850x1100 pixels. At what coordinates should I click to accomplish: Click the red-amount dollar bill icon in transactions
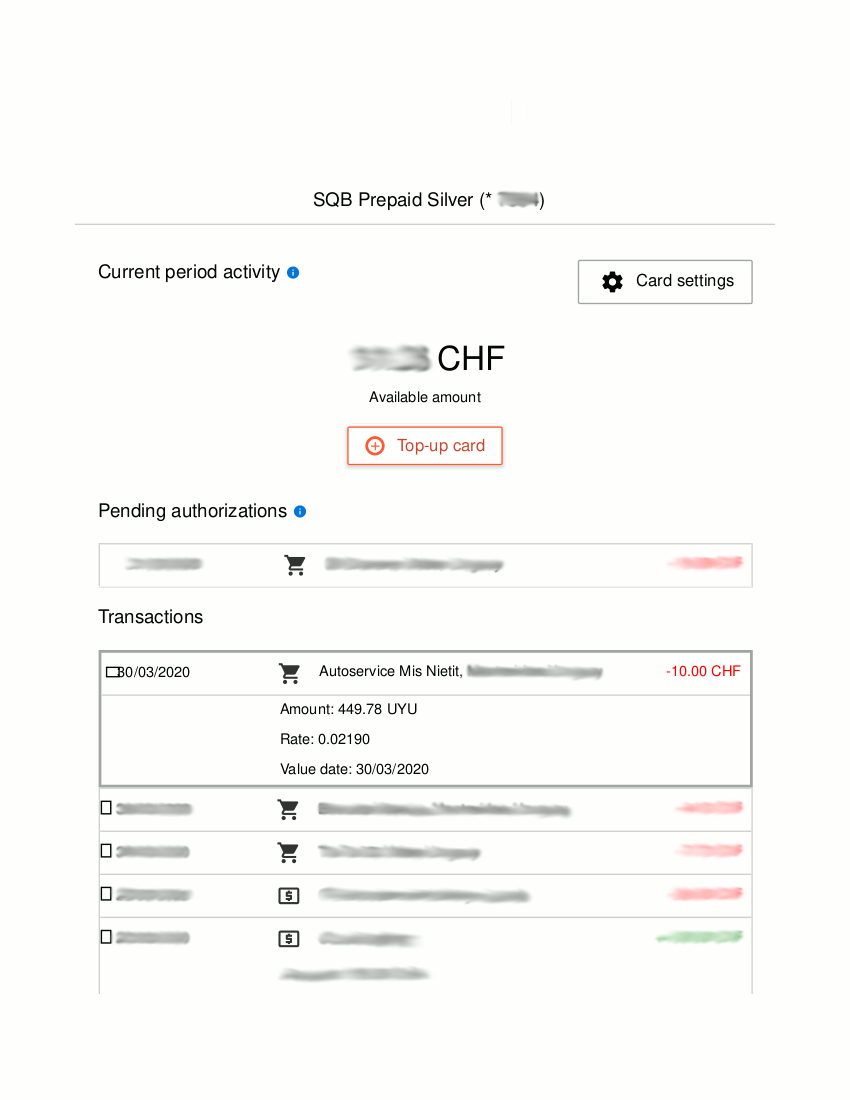(288, 895)
